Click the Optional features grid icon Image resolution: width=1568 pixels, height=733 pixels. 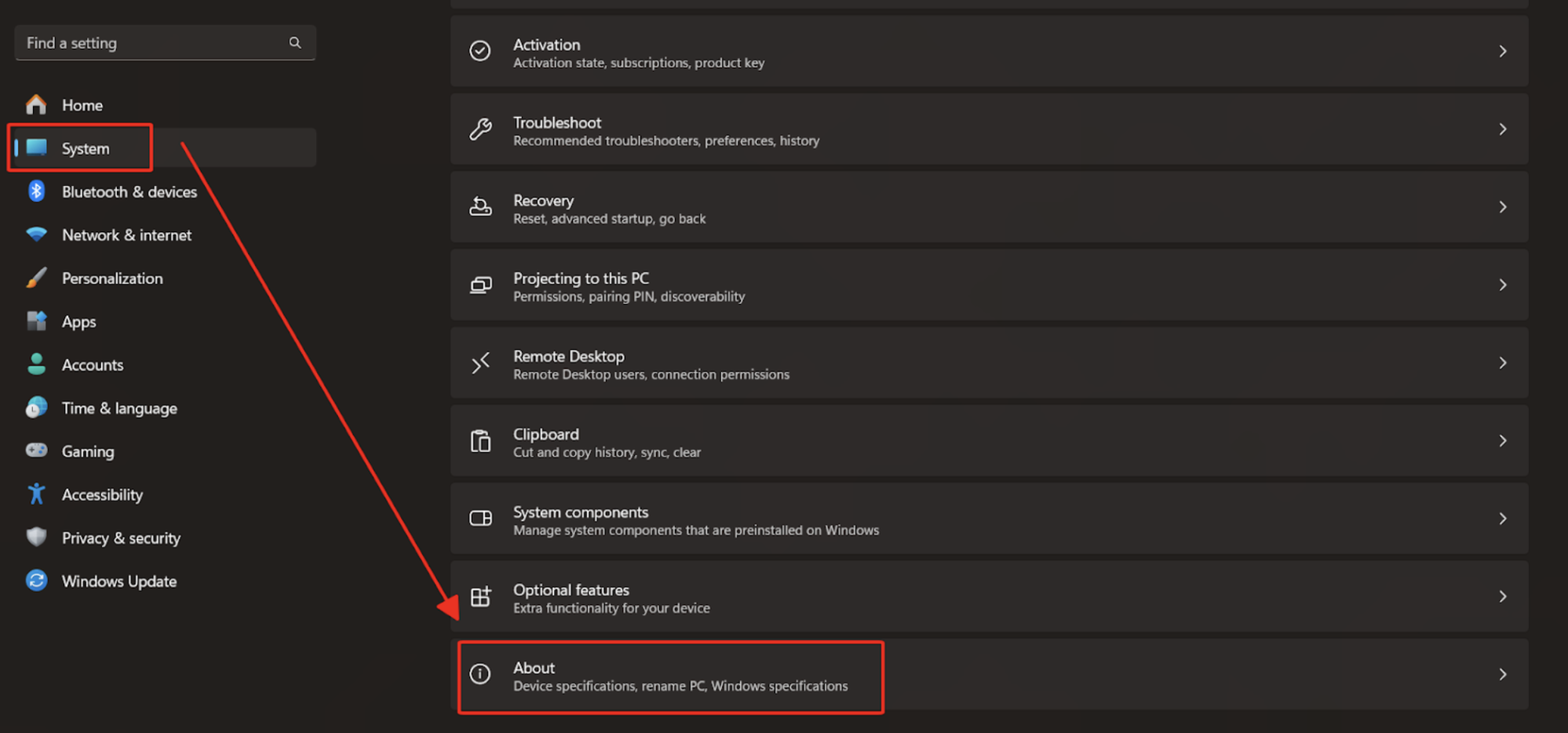coord(480,597)
